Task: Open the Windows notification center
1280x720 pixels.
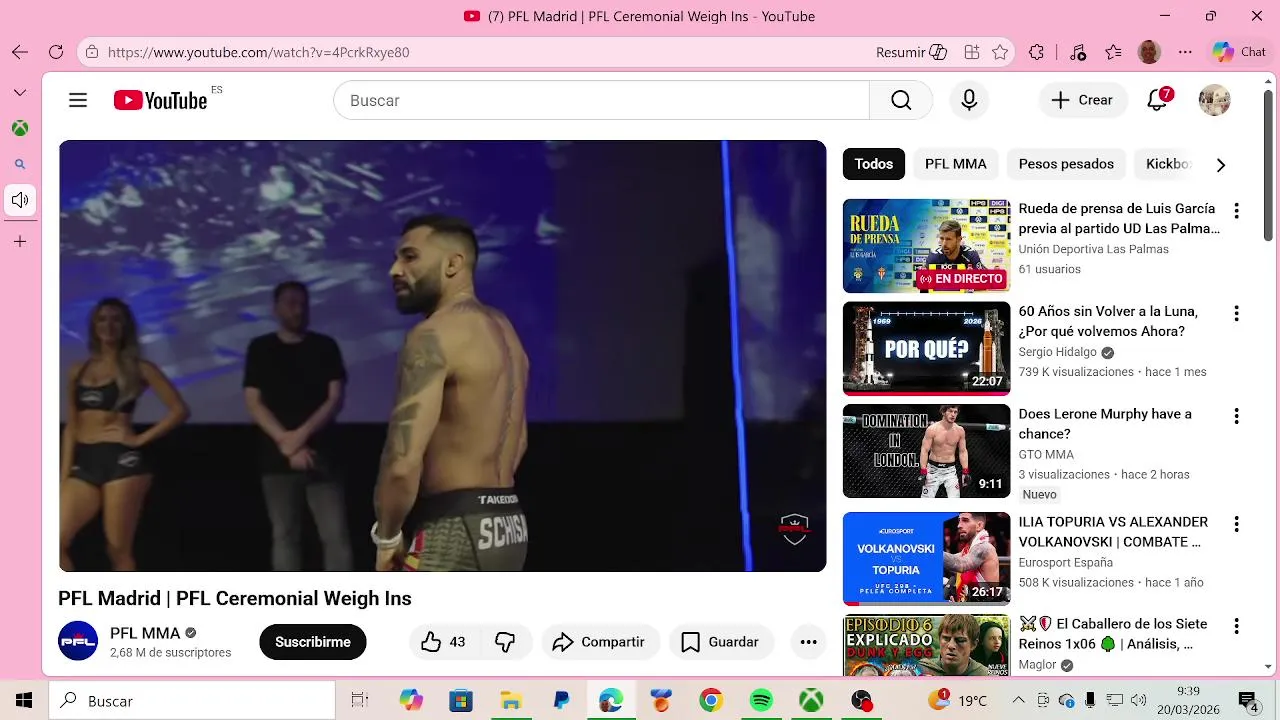Action: 1247,701
